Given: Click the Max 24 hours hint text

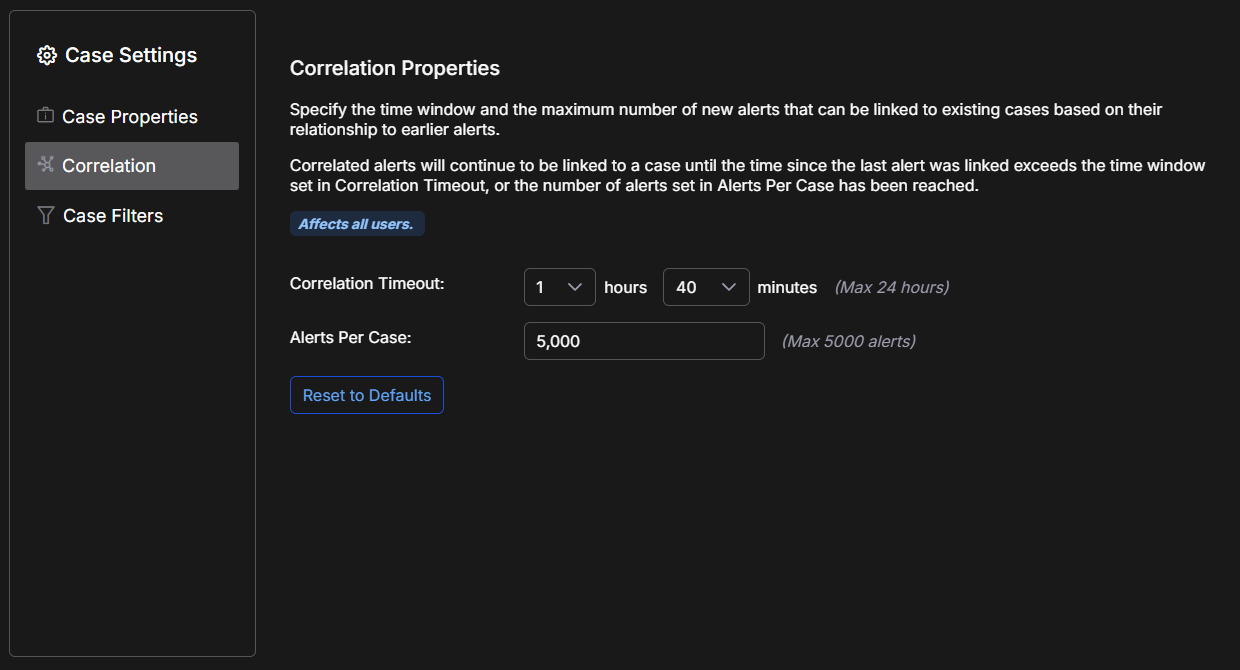Looking at the screenshot, I should point(891,287).
